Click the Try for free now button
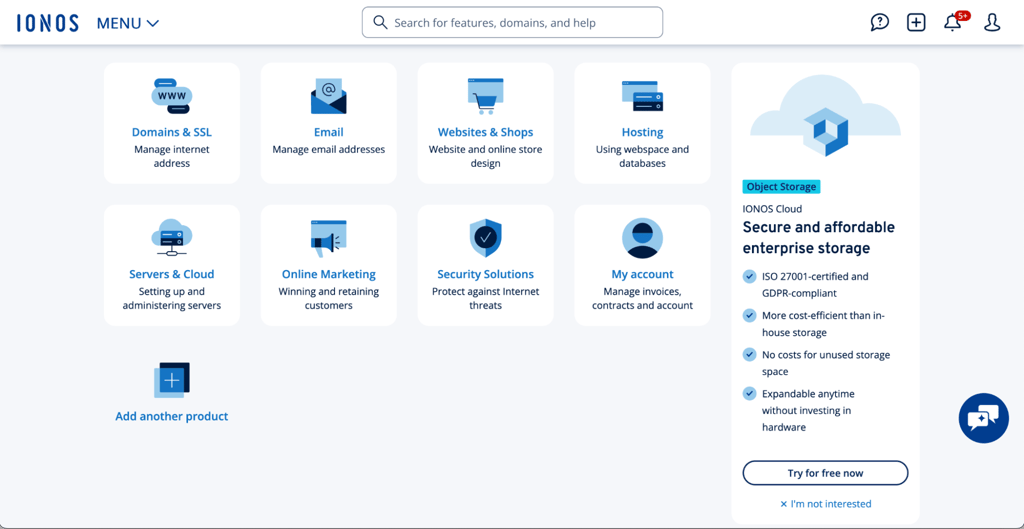 825,473
